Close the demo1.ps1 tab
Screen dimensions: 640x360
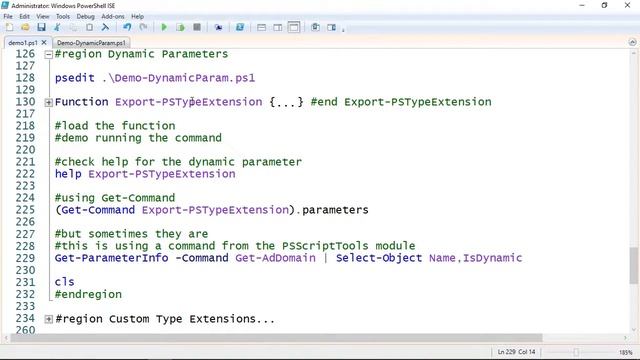(x=44, y=42)
